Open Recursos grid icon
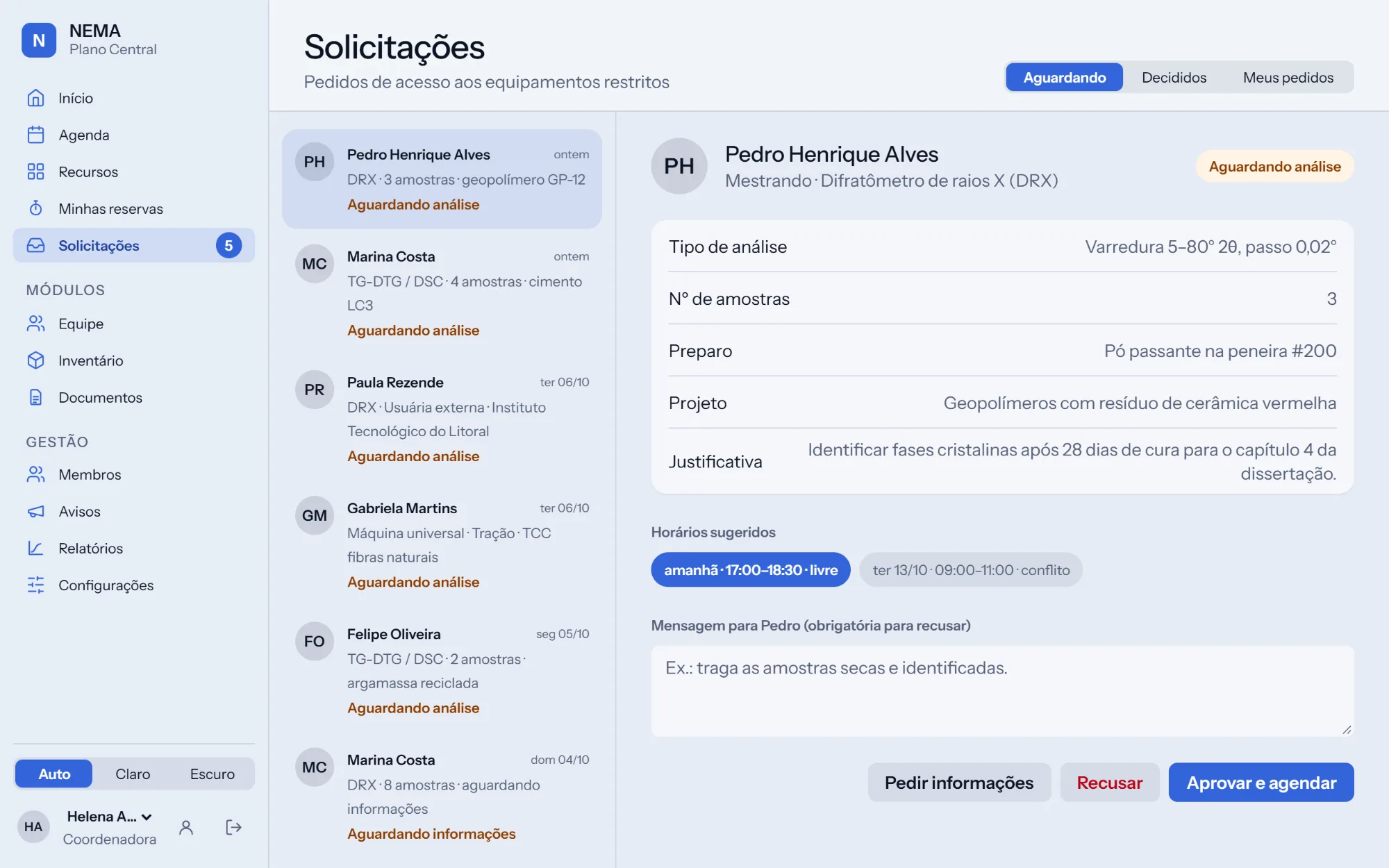1389x868 pixels. [x=35, y=172]
